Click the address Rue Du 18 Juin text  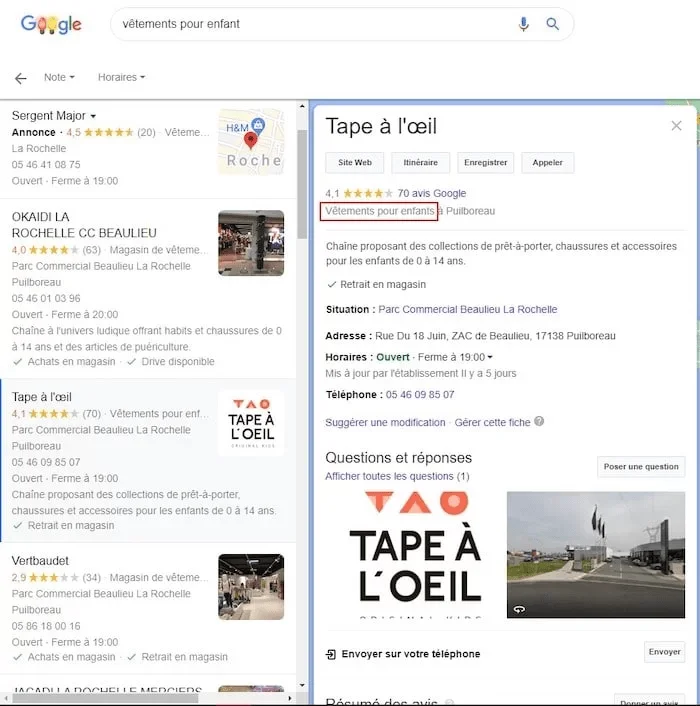point(495,336)
